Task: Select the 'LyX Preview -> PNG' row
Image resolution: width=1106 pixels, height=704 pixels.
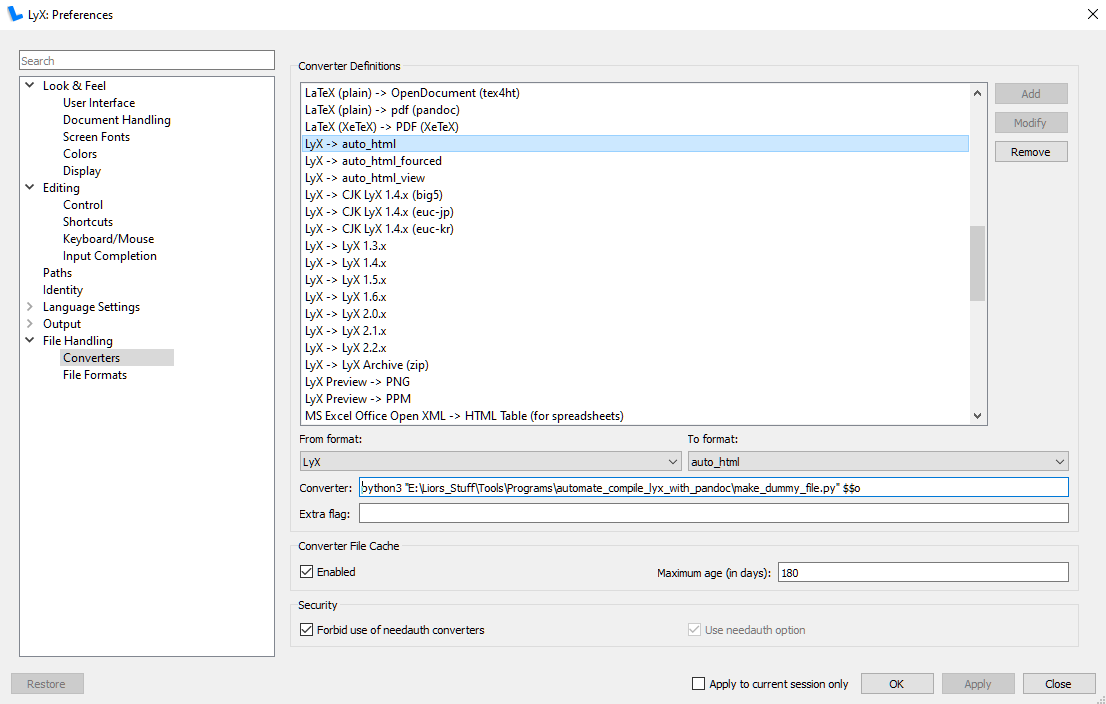Action: coord(635,382)
